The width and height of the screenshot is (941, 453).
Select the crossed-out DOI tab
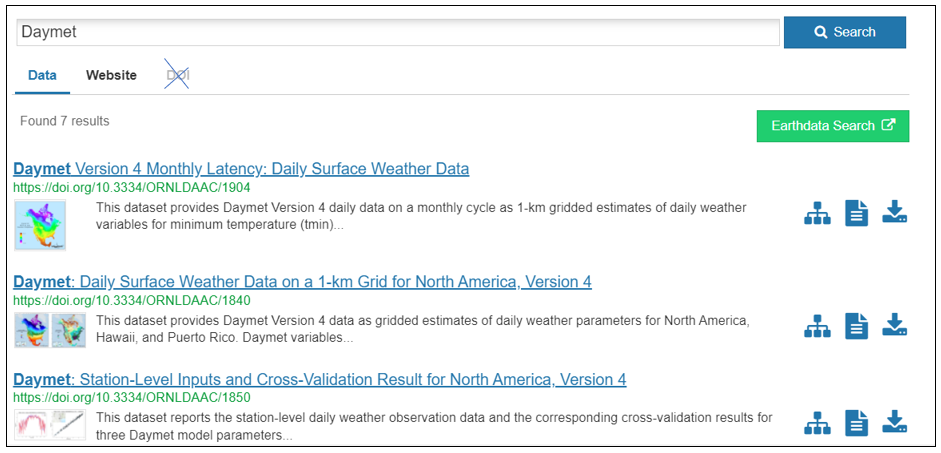(x=178, y=76)
